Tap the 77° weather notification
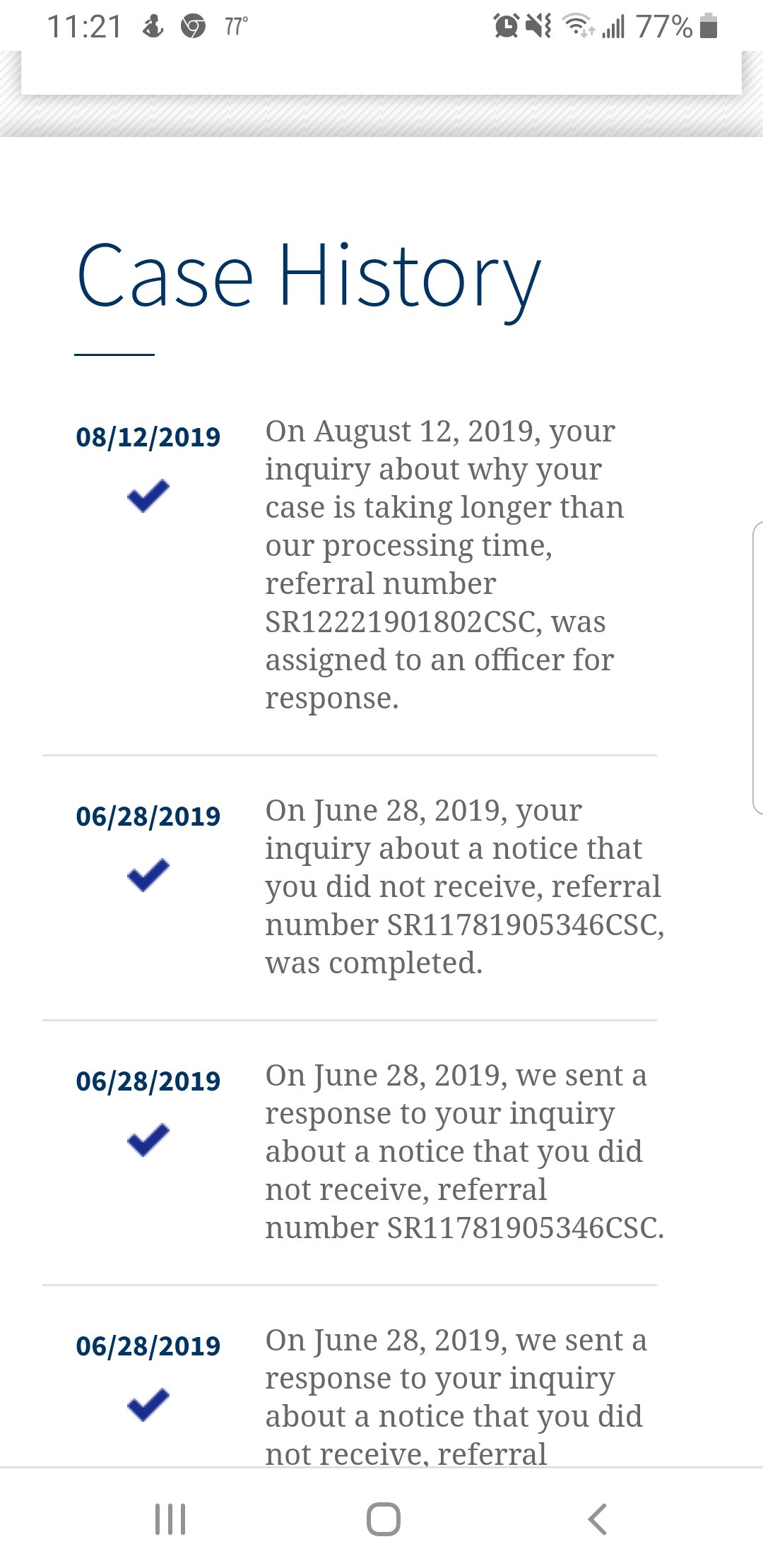 pos(236,27)
